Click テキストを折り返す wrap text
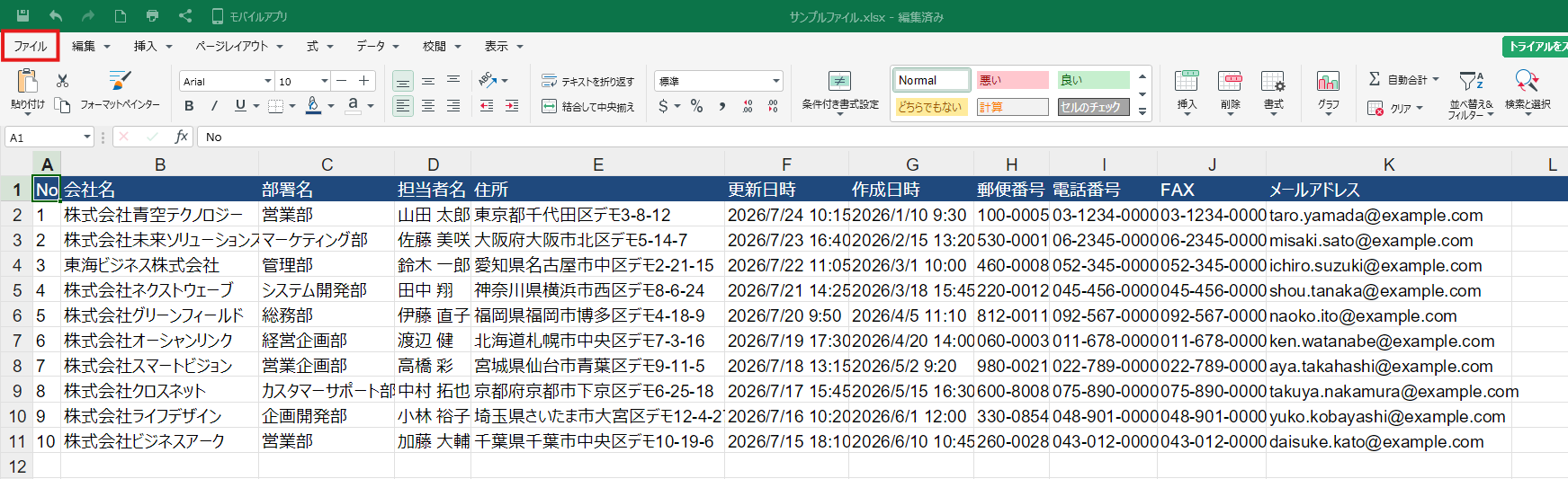This screenshot has height=479, width=1568. pos(587,81)
